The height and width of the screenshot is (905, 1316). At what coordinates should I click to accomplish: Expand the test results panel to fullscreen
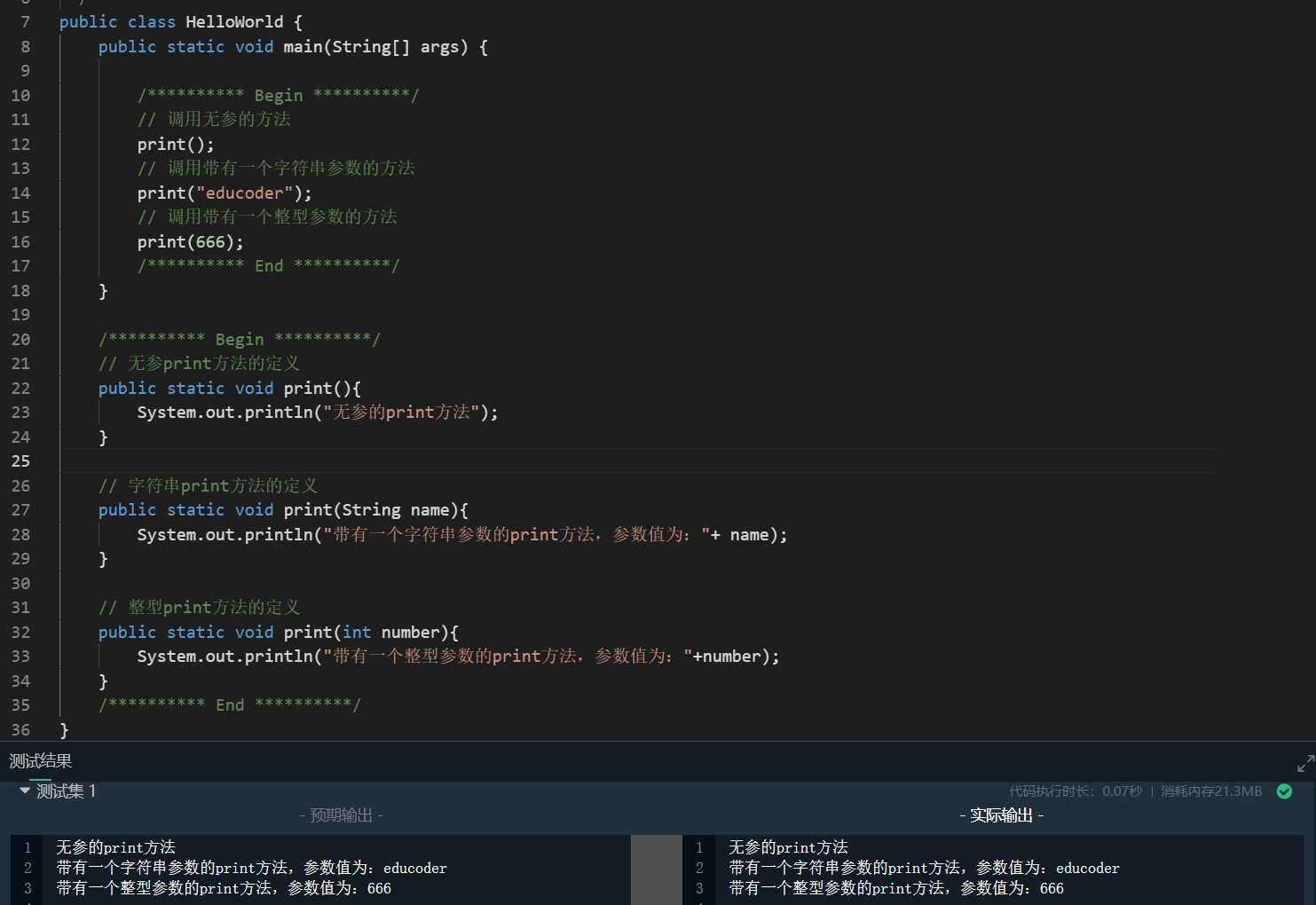click(x=1305, y=763)
